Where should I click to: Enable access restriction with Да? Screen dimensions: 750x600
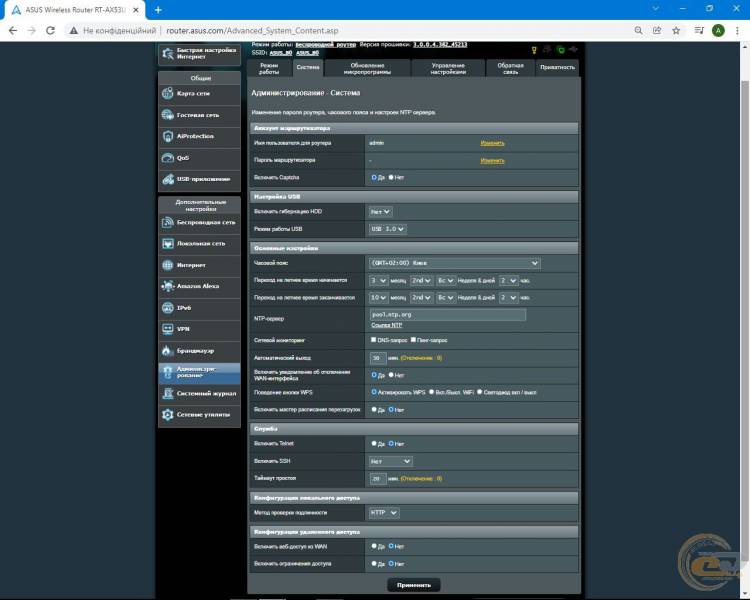tap(374, 564)
